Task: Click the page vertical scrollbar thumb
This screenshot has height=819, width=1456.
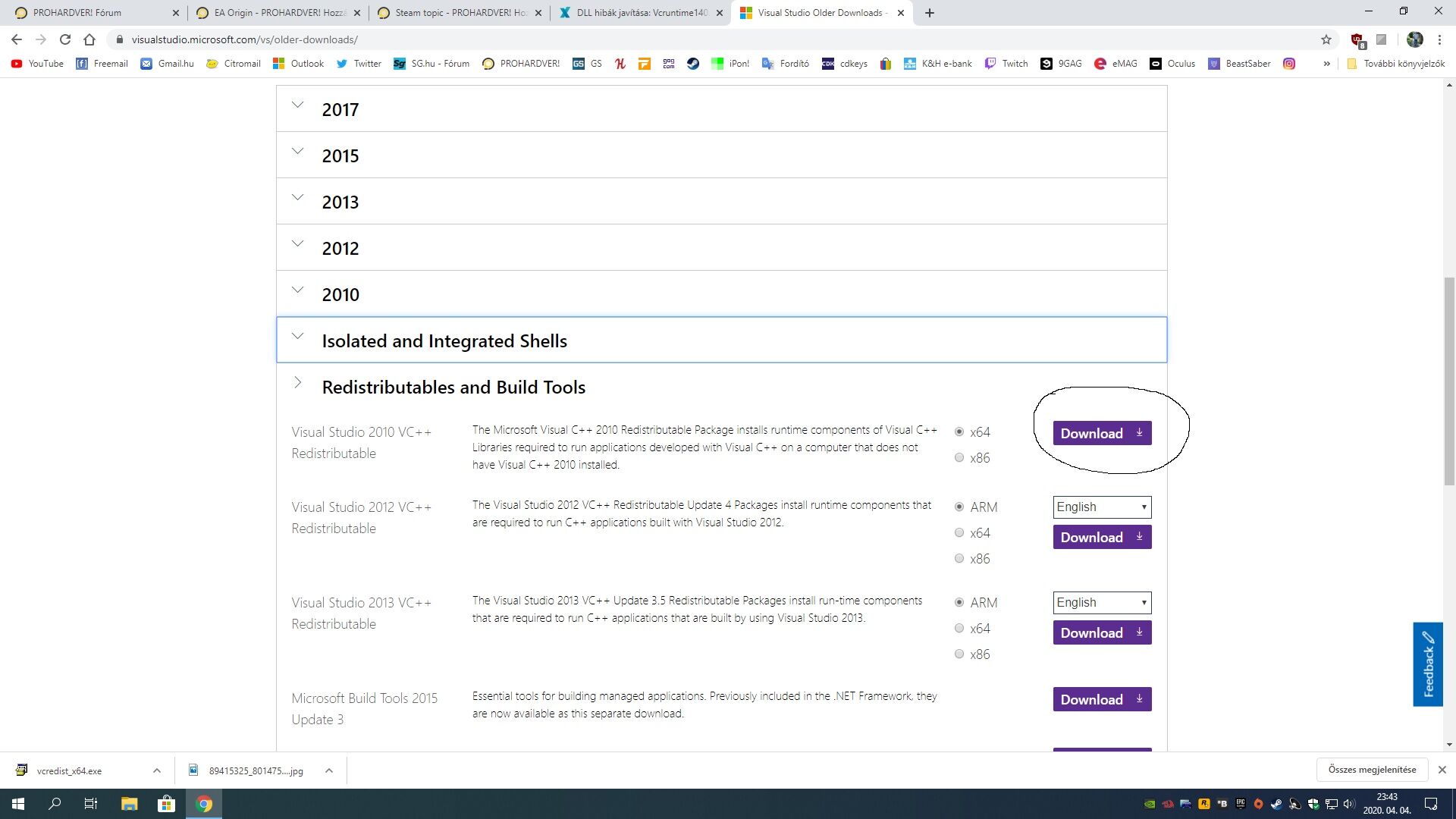Action: pyautogui.click(x=1449, y=381)
